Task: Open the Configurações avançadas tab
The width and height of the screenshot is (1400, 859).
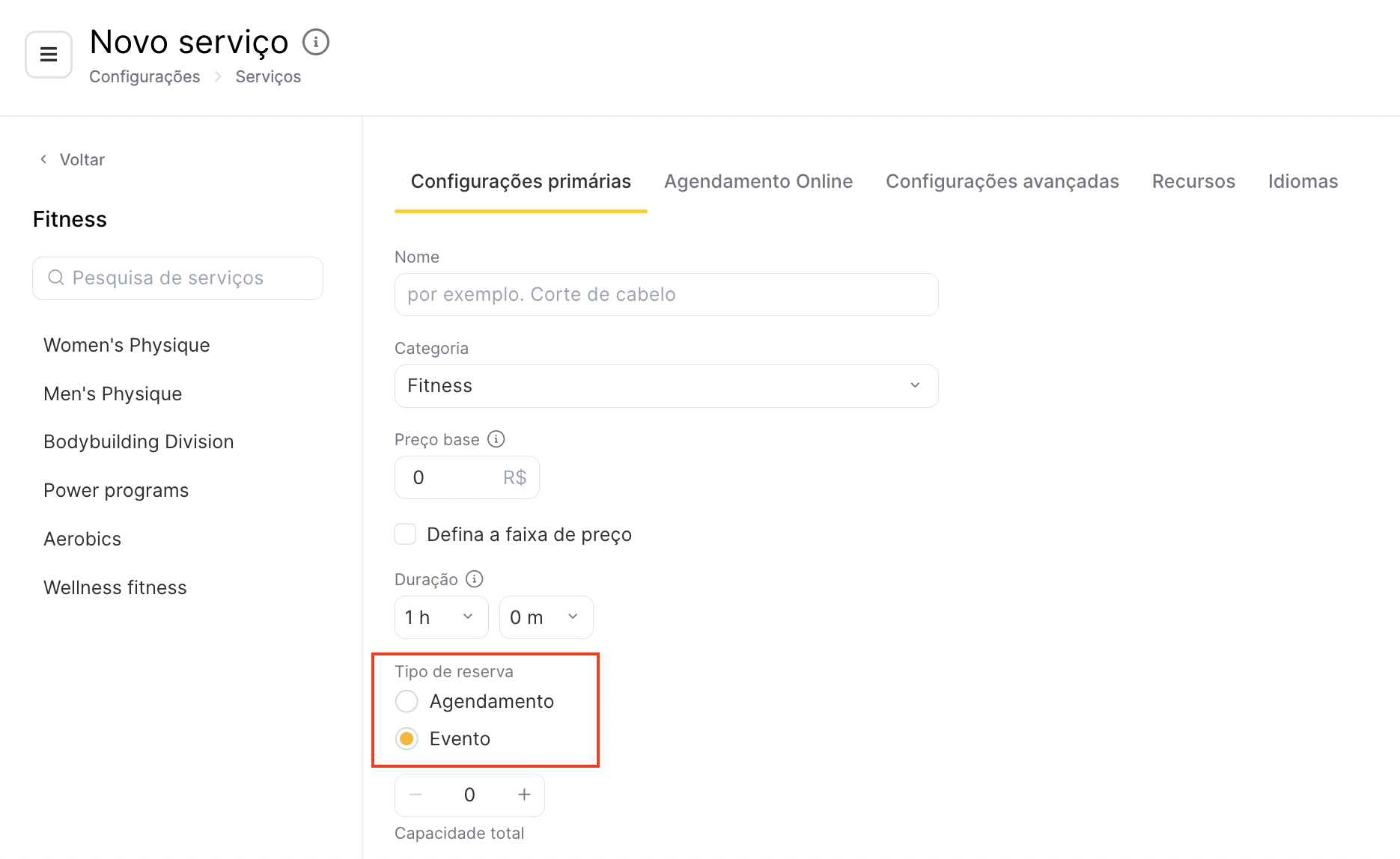Action: (1002, 181)
